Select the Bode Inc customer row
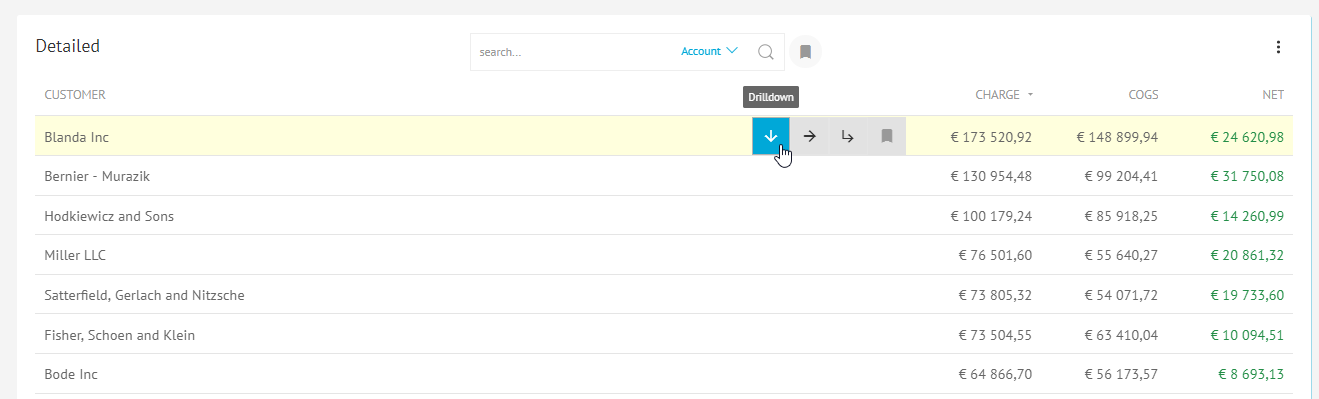The width and height of the screenshot is (1319, 399). [x=663, y=374]
